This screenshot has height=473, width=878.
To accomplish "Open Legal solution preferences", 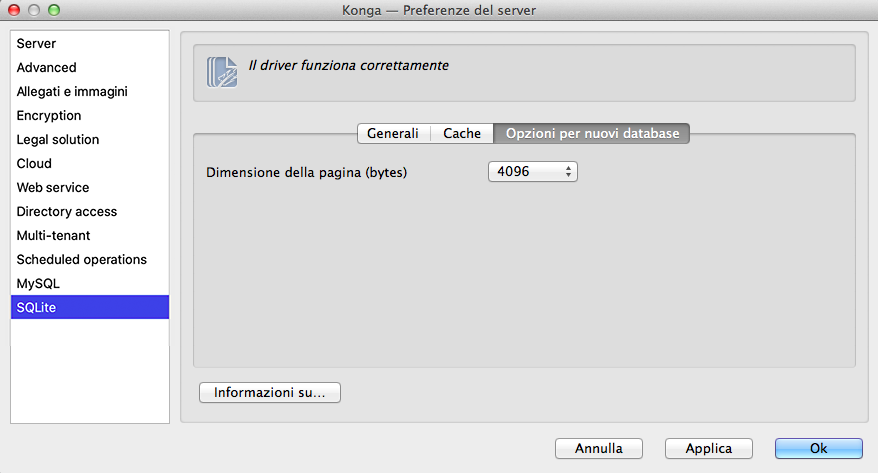I will (x=58, y=140).
